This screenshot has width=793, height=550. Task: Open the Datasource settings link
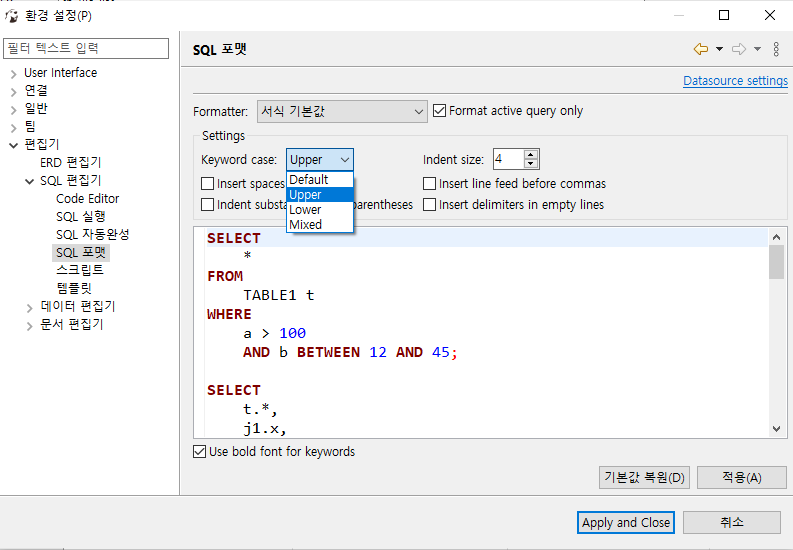(735, 81)
